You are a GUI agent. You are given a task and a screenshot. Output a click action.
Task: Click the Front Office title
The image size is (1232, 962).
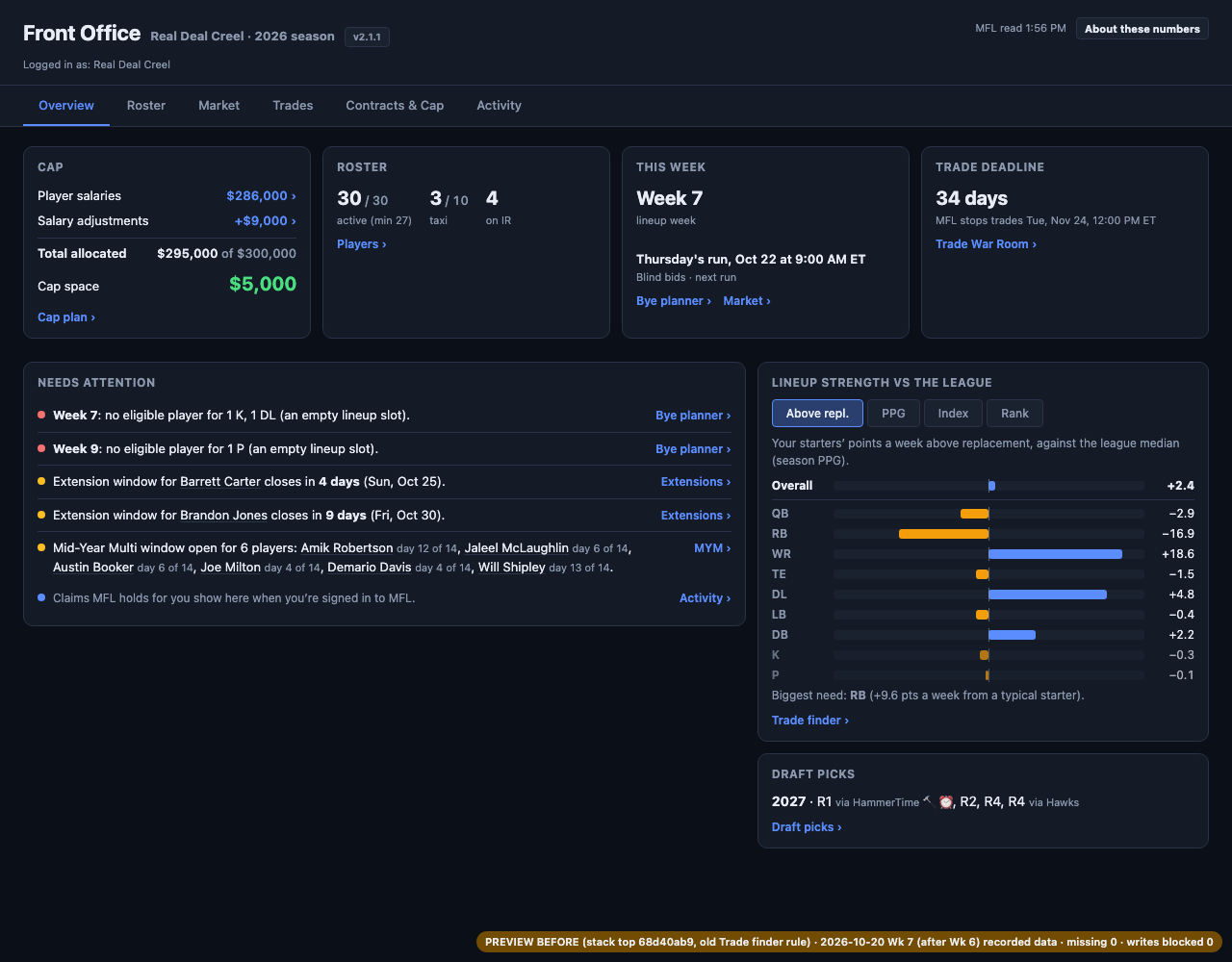click(82, 34)
